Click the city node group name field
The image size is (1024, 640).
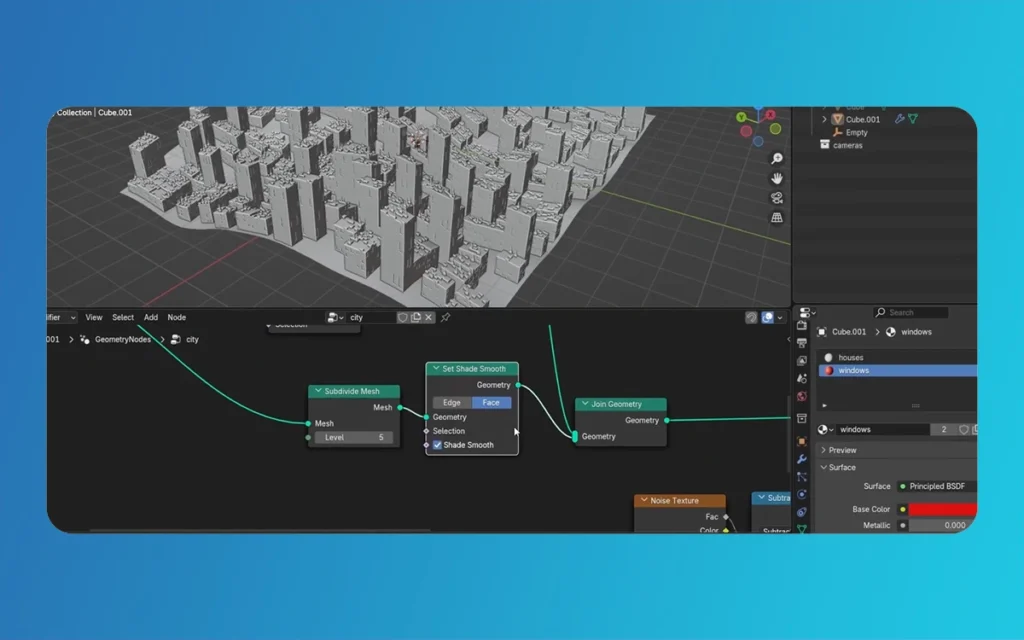click(x=371, y=317)
